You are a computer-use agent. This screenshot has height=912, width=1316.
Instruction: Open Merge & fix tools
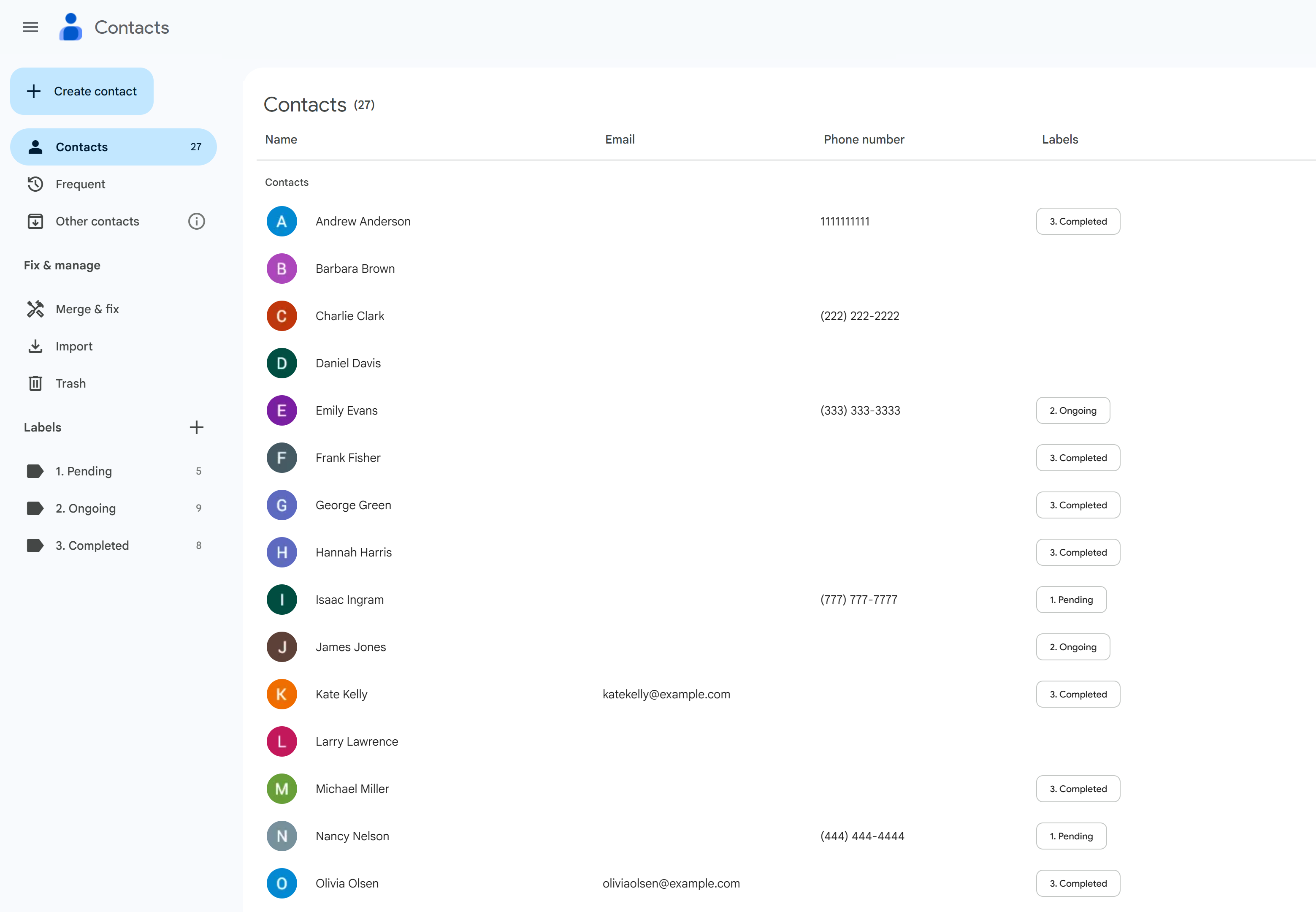[87, 309]
